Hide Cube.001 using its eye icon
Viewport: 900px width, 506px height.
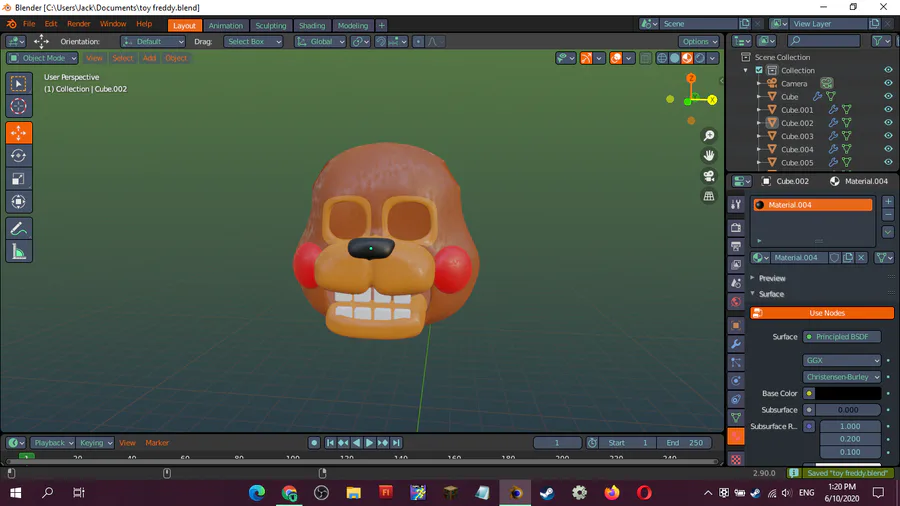tap(888, 110)
